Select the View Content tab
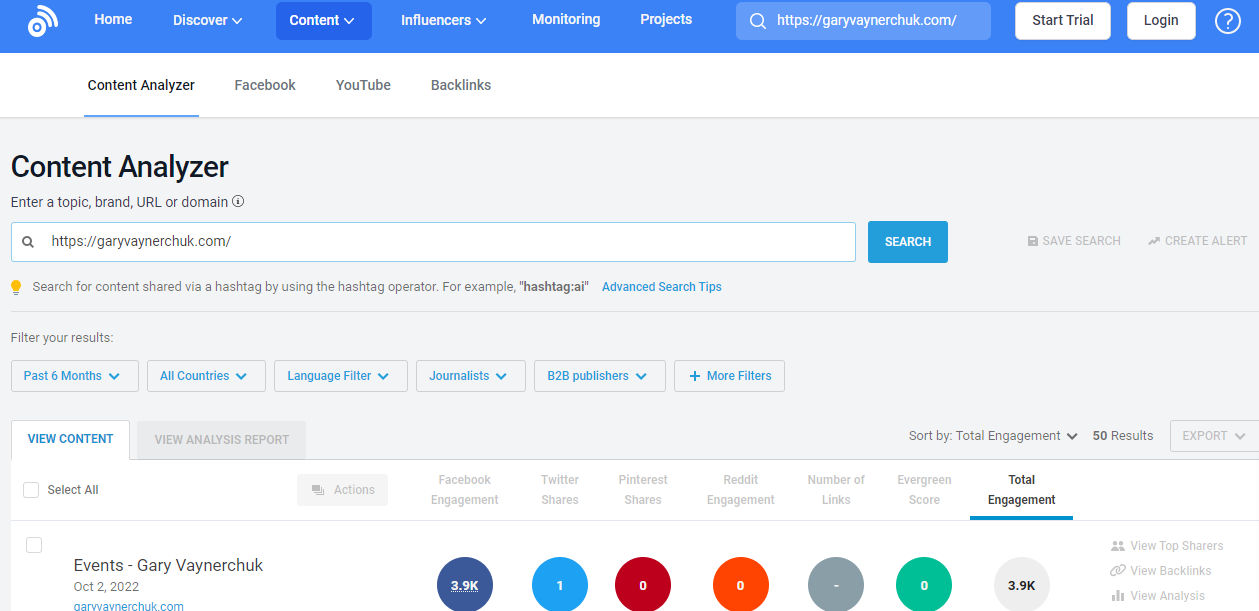 coord(71,439)
